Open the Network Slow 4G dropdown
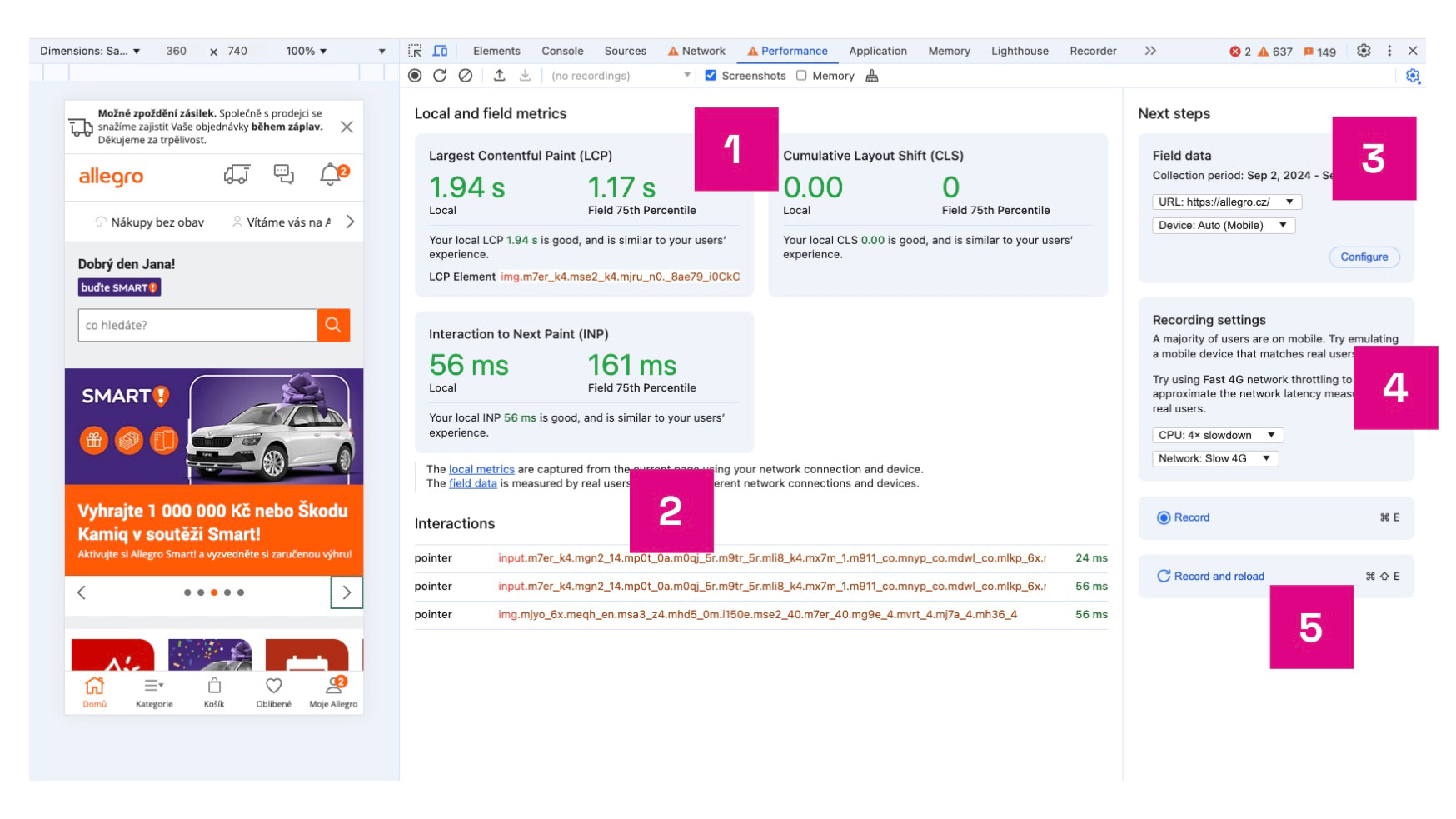This screenshot has width=1456, height=819. tap(1214, 458)
